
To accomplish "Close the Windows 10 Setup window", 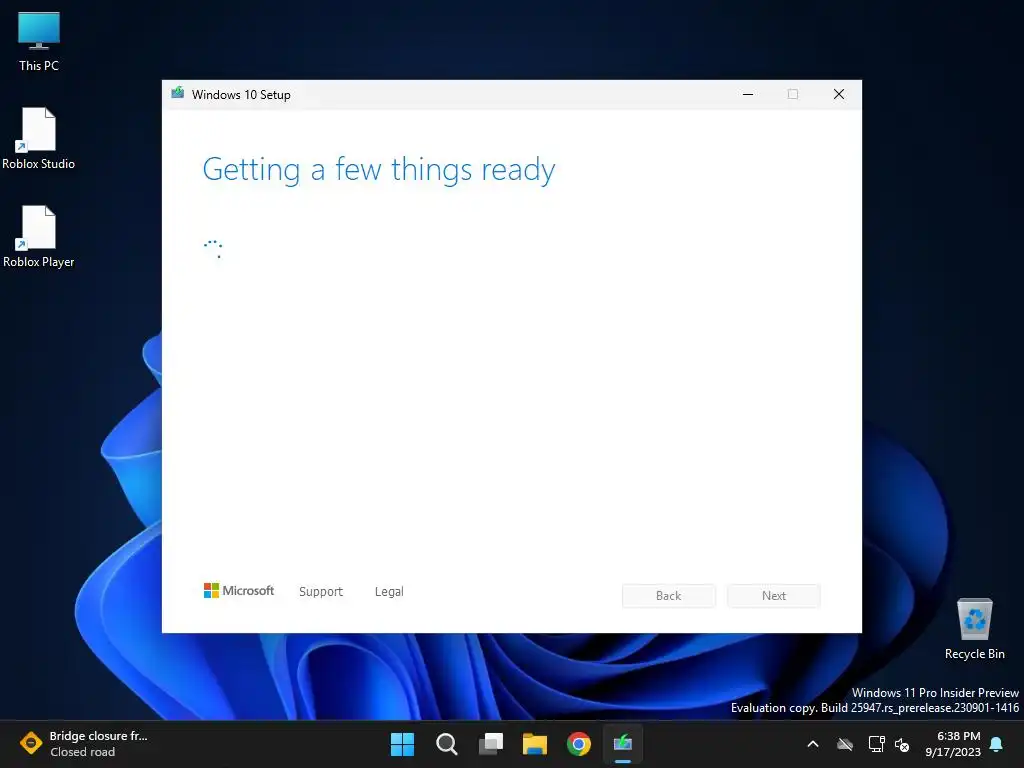I will (x=839, y=94).
